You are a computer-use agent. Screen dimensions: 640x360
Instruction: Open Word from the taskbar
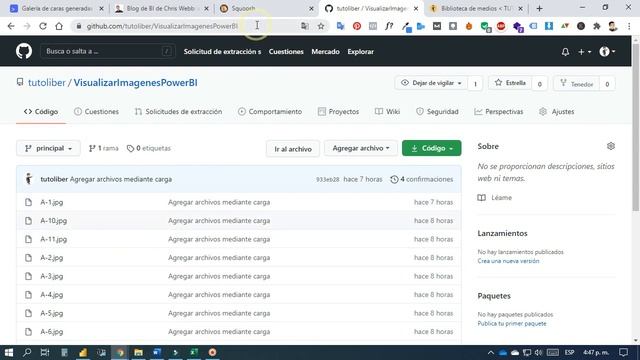(x=157, y=352)
